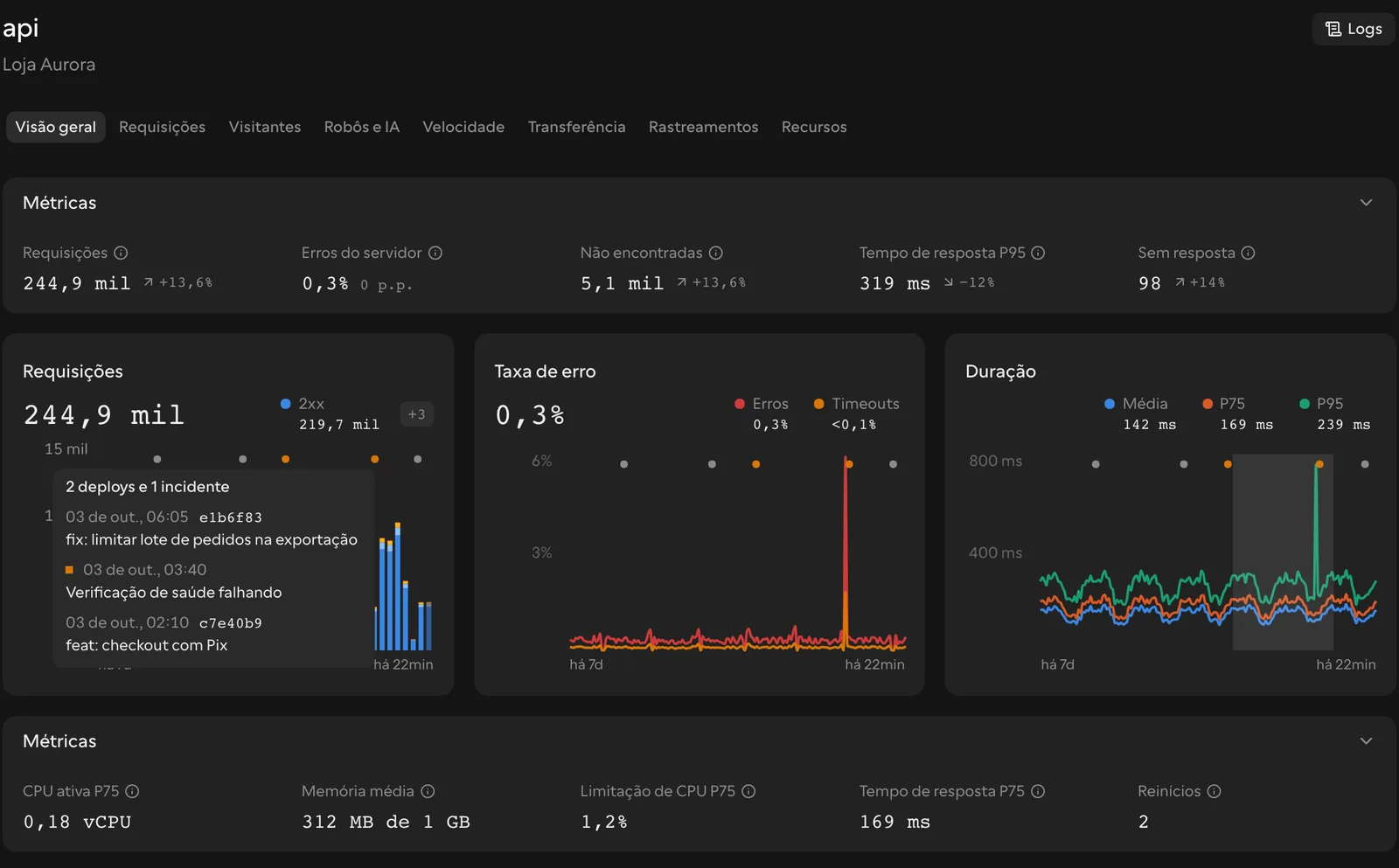Select the Transferência tab

(x=576, y=127)
